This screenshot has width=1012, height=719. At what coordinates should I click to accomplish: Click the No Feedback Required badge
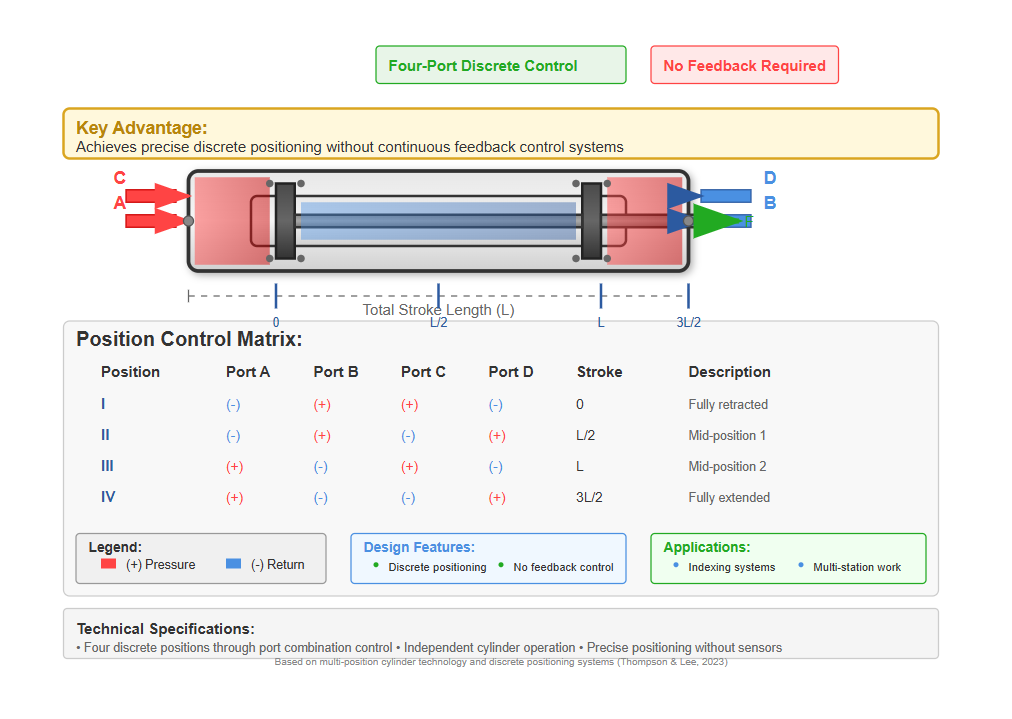pos(744,66)
